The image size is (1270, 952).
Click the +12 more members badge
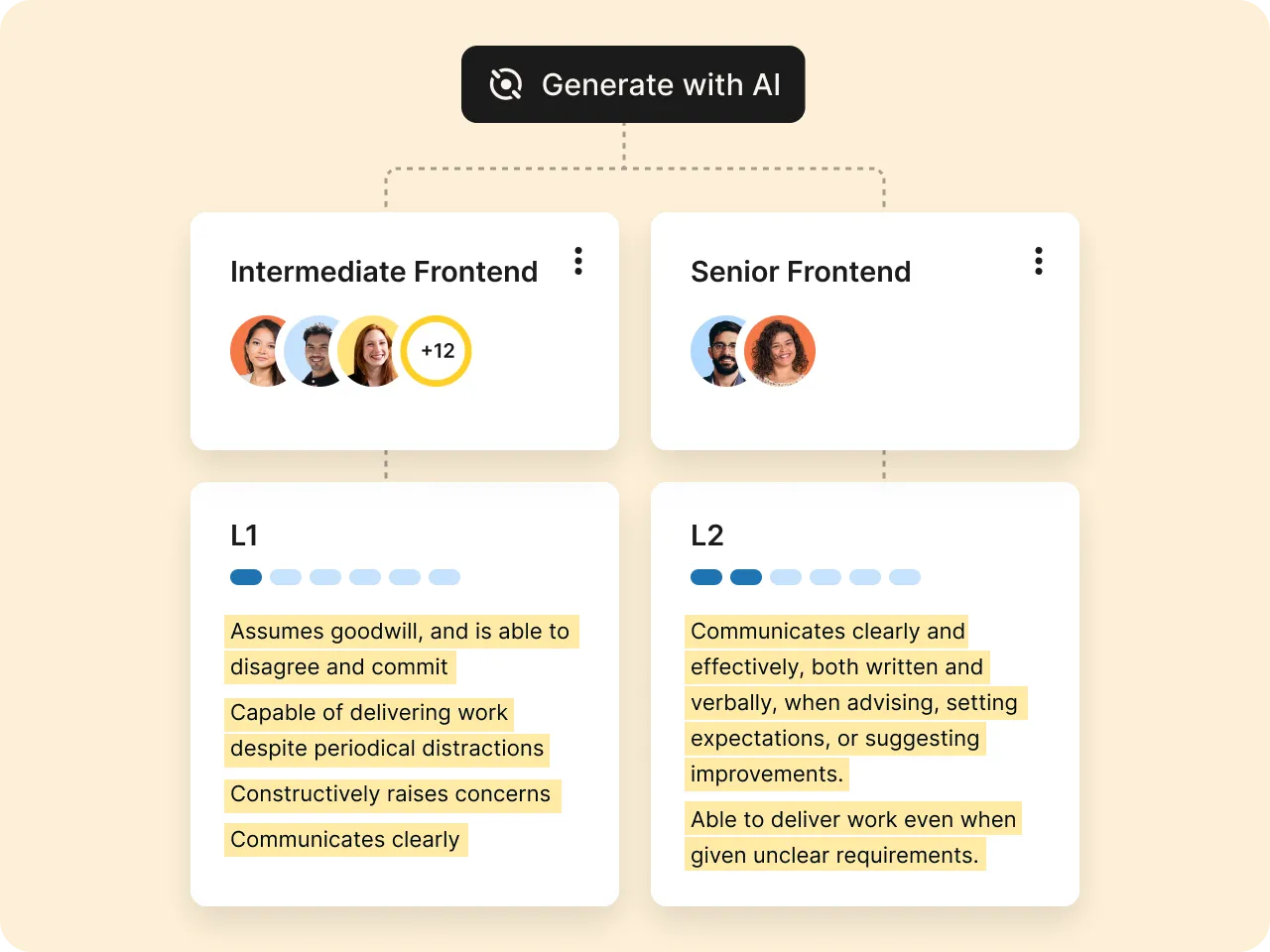click(437, 351)
